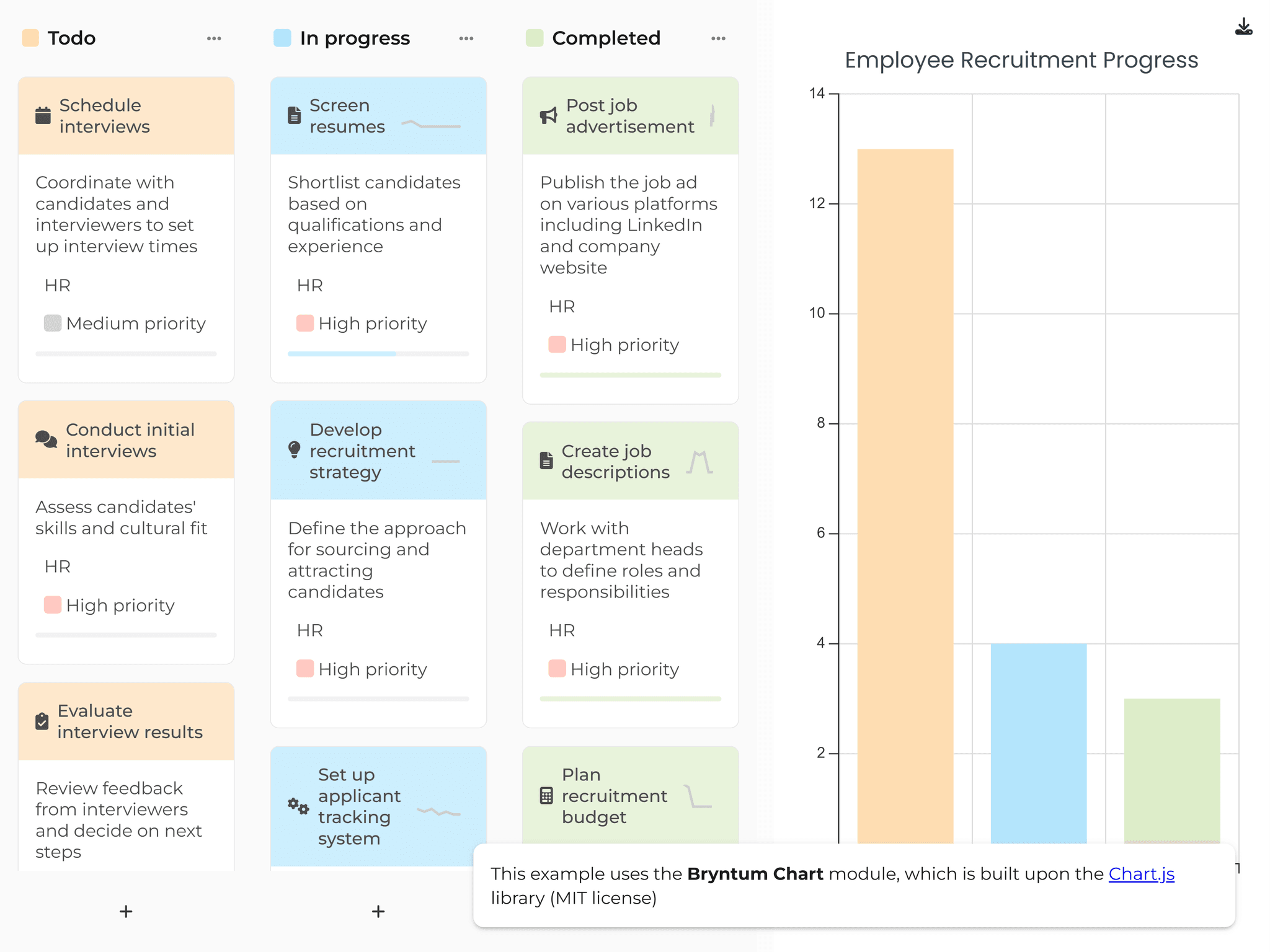Screen dimensions: 1270x952
Task: Toggle the Medium priority marker on Schedule interviews
Action: pos(54,323)
